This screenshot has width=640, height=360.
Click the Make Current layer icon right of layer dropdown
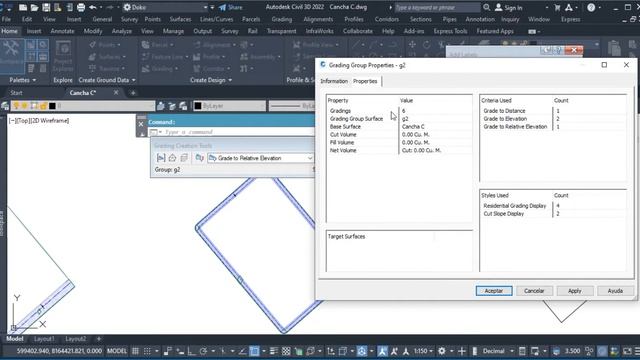click(161, 106)
